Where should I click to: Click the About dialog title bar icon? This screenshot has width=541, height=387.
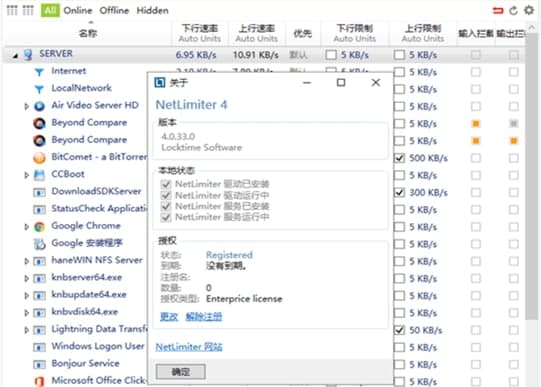(x=160, y=82)
